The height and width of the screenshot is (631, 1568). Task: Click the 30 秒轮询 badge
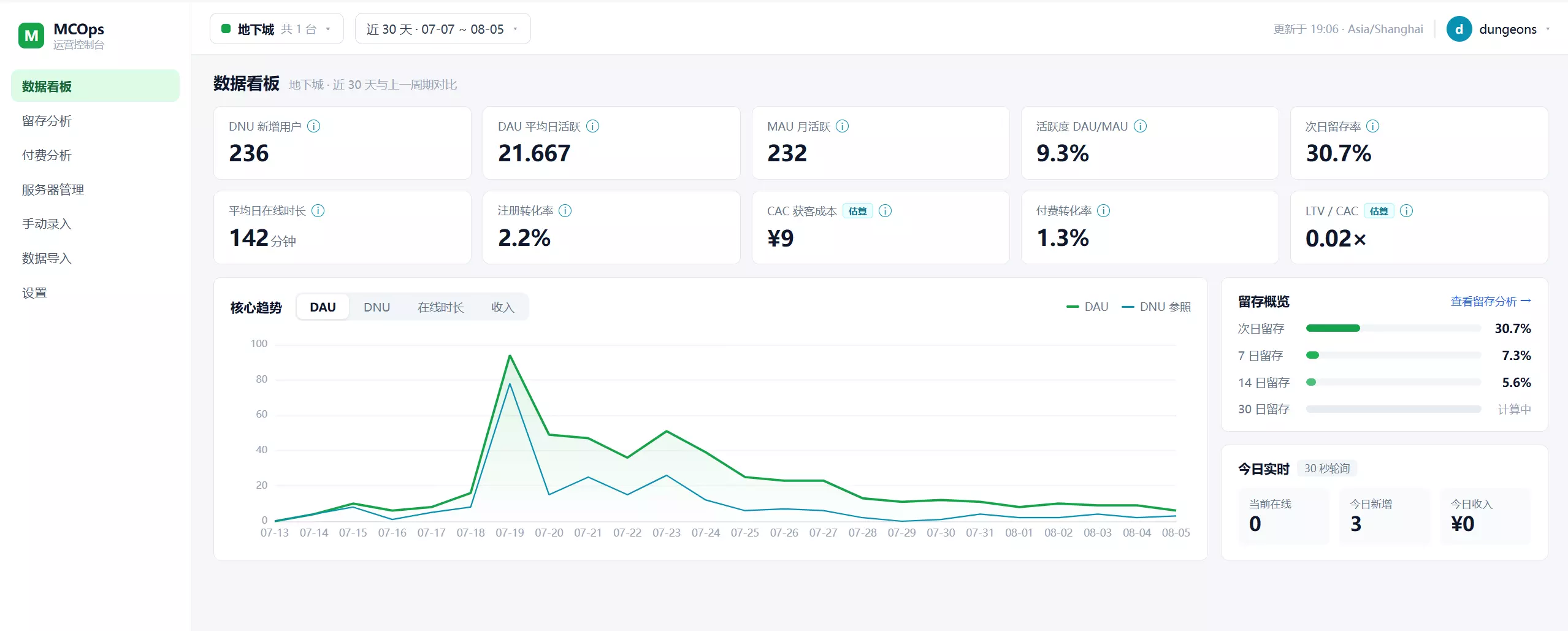pos(1327,468)
